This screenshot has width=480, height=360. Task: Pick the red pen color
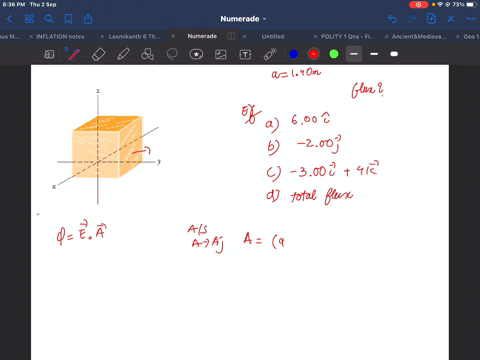314,54
